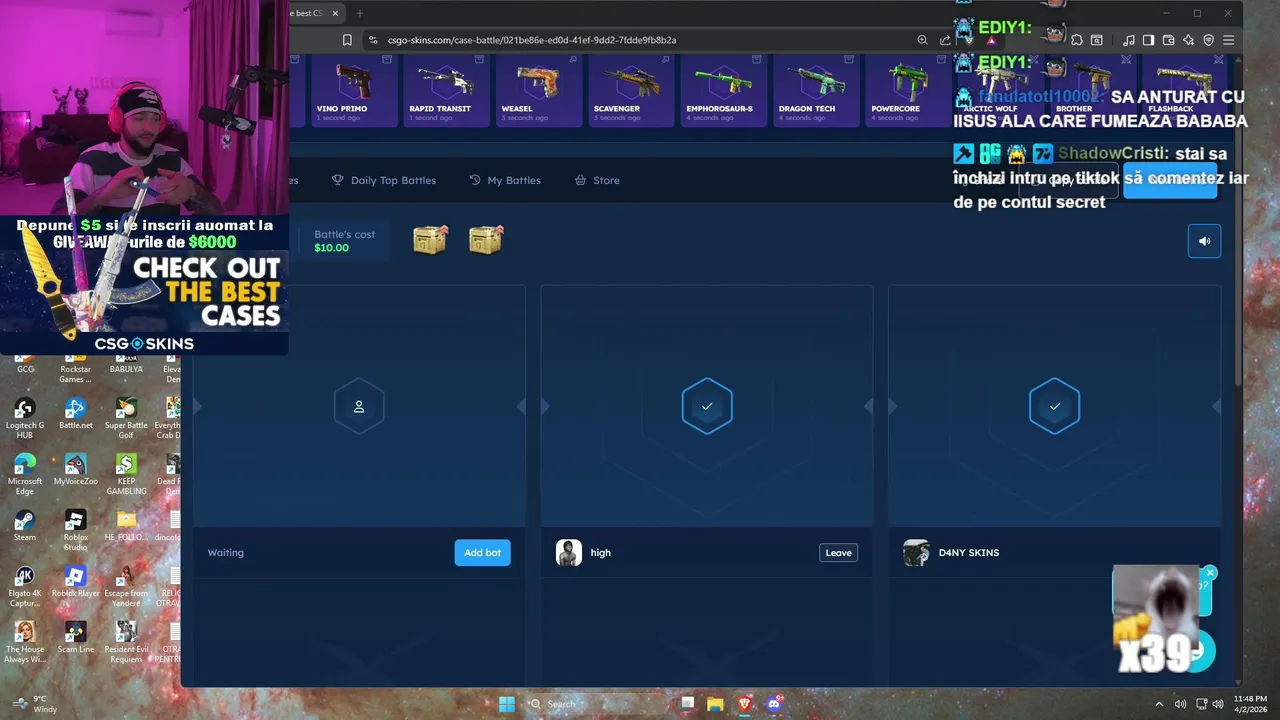
Task: Open high's profile avatar
Action: (568, 553)
